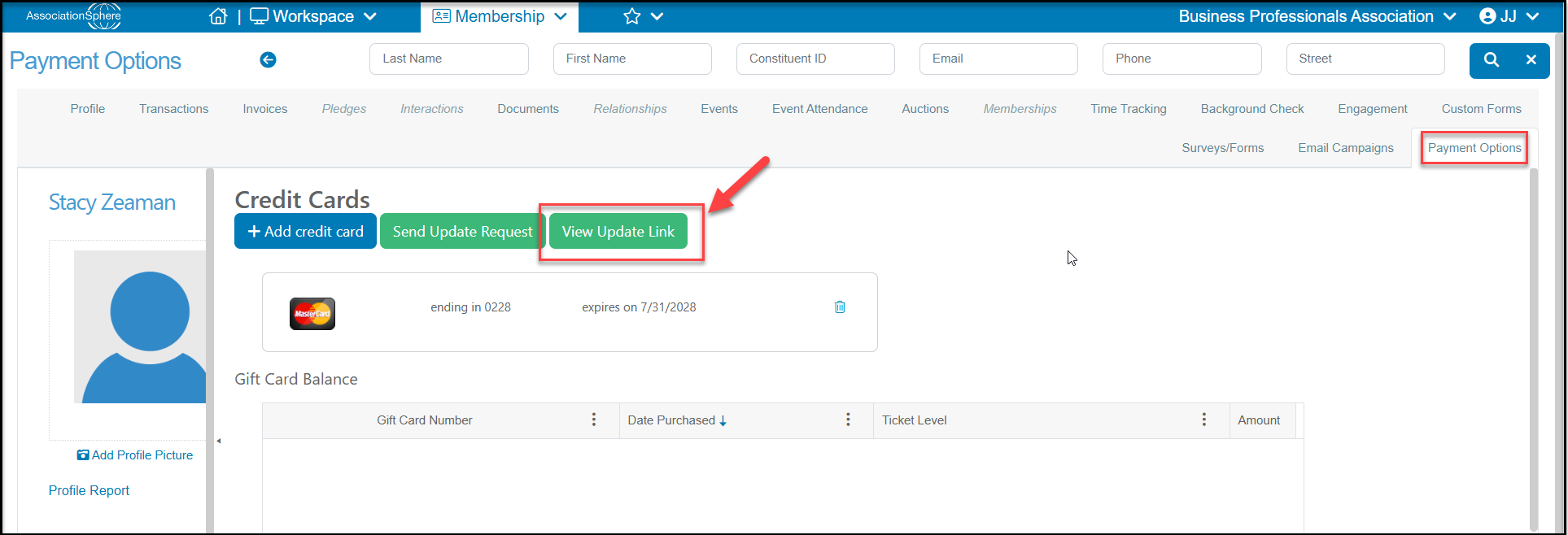Open the JJ user account menu
Image resolution: width=1568 pixels, height=535 pixels.
[x=1509, y=16]
